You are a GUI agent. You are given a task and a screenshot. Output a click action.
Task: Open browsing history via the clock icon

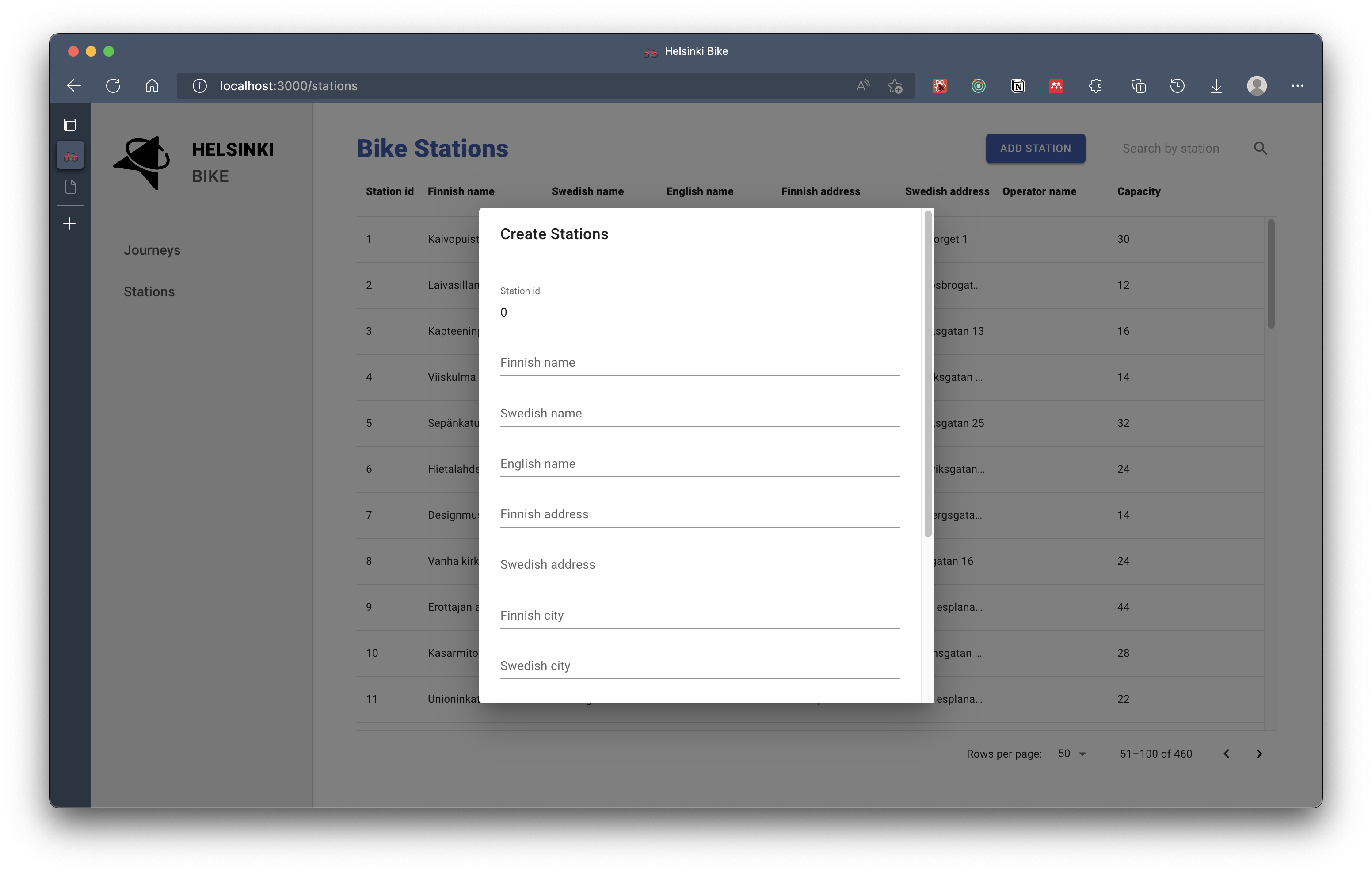1177,85
